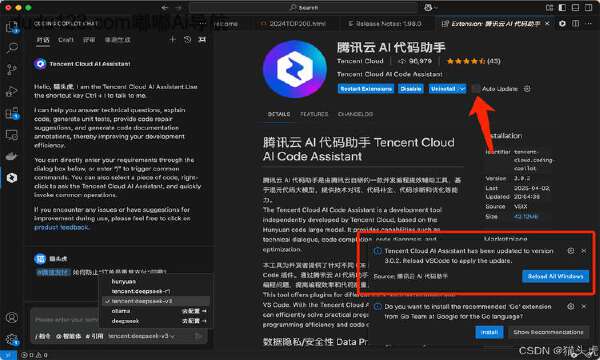The image size is (600, 360).
Task: Open the Source Control view
Action: [x=12, y=70]
